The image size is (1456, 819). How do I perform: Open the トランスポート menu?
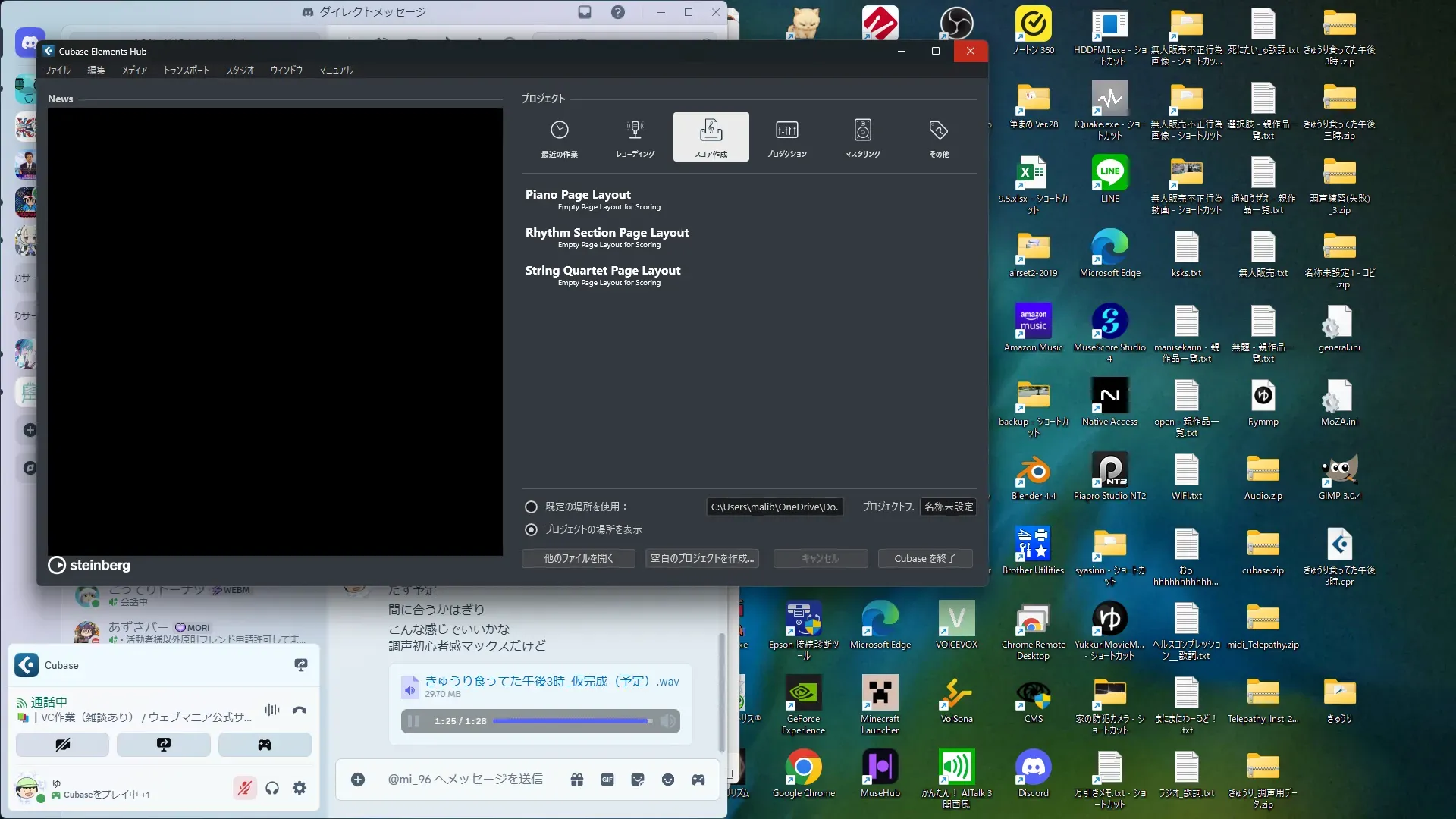pyautogui.click(x=187, y=70)
